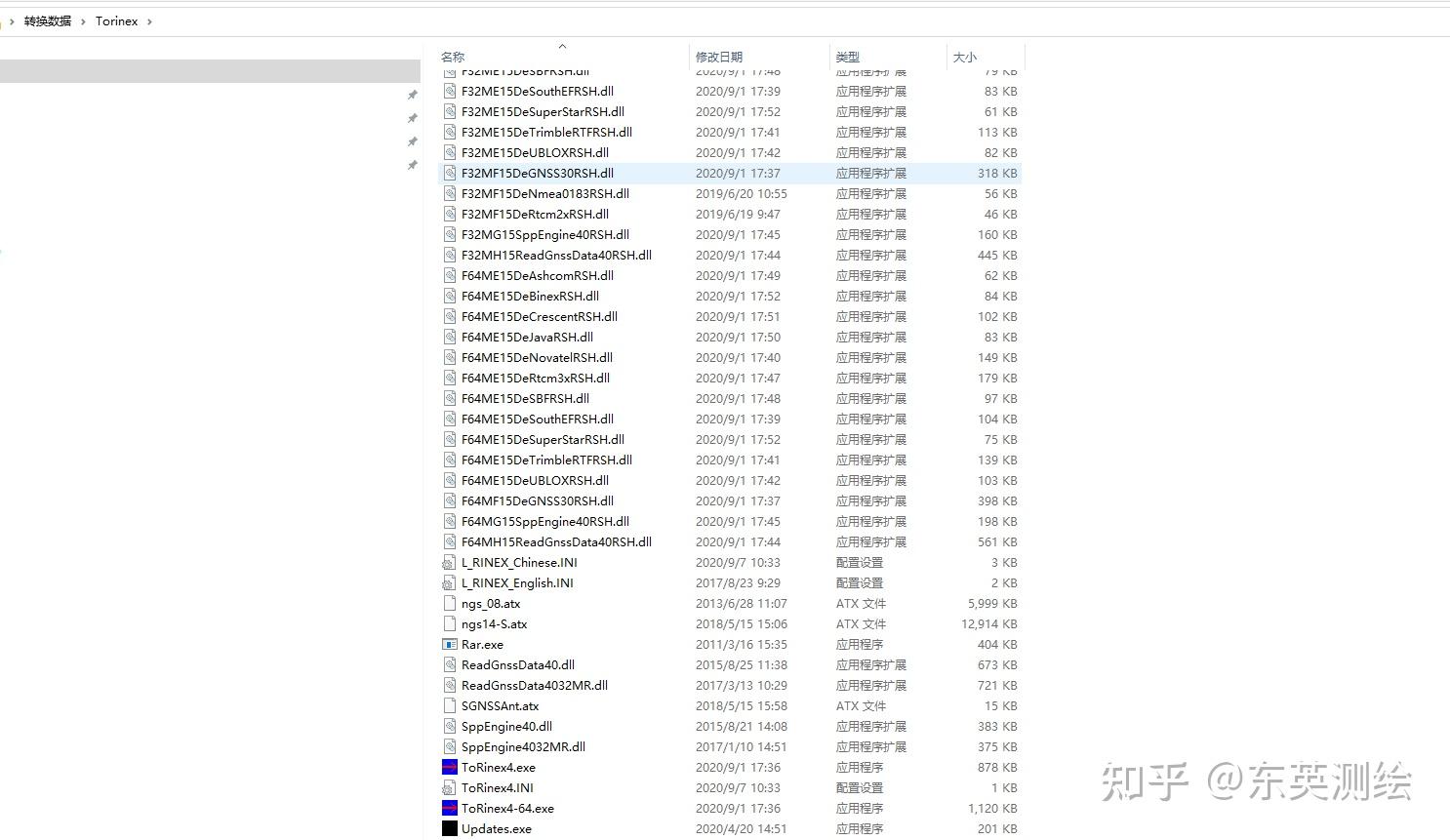Click the size value 445 KB
1450x840 pixels.
point(997,255)
